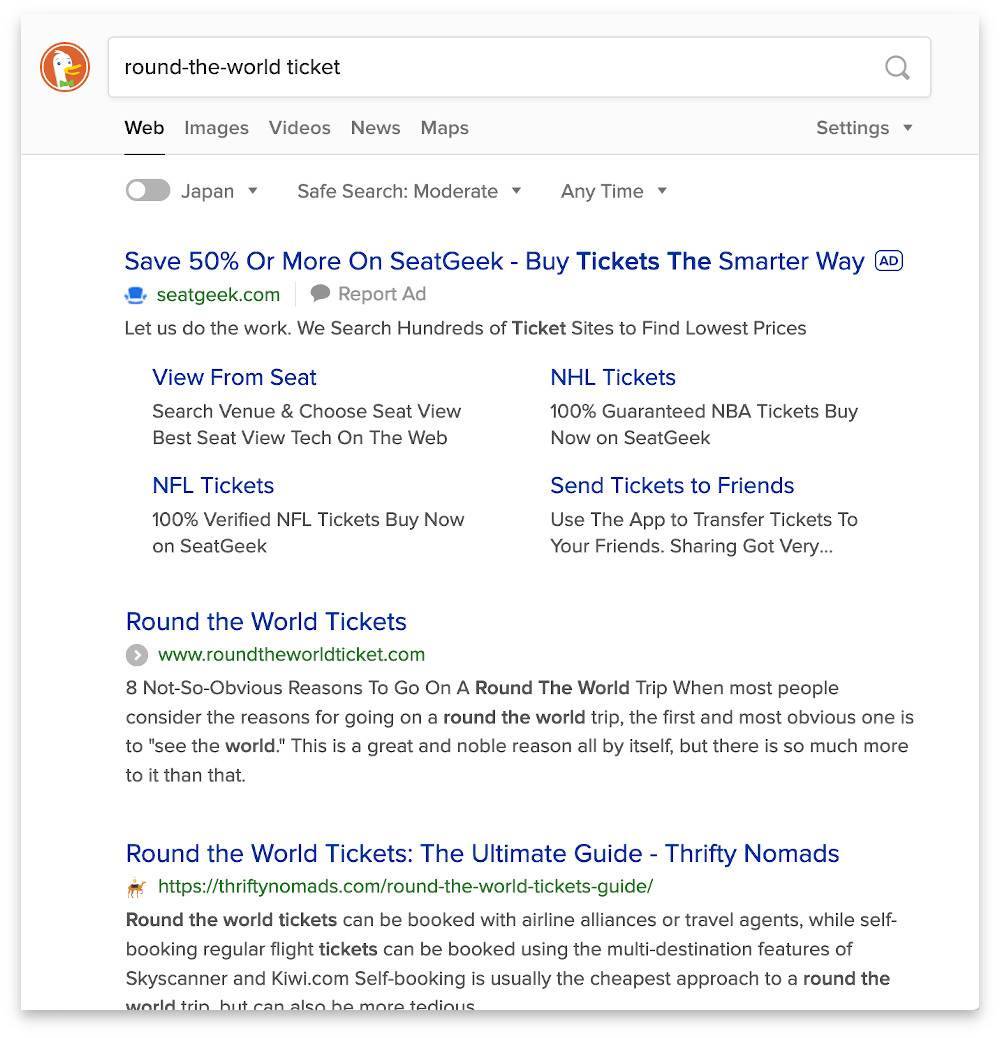This screenshot has width=1000, height=1038.
Task: Click the AD badge on the SeatGeek result
Action: click(x=888, y=260)
